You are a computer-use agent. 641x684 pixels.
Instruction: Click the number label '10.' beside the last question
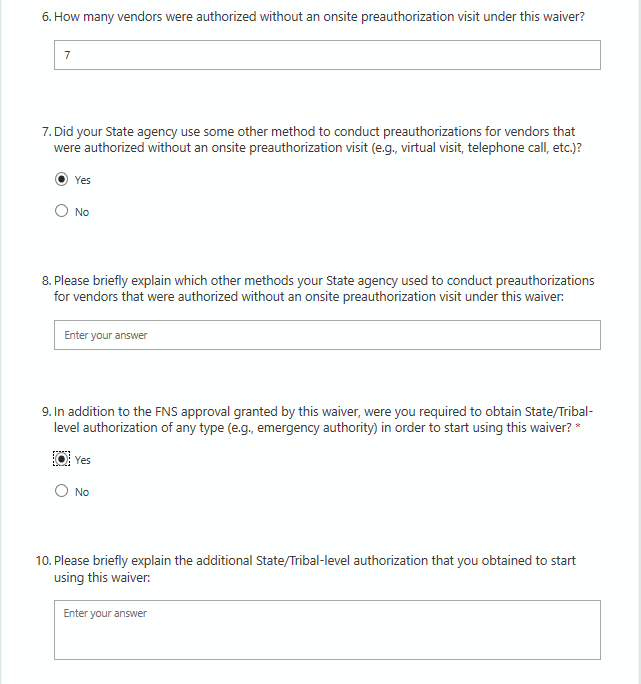tap(43, 561)
